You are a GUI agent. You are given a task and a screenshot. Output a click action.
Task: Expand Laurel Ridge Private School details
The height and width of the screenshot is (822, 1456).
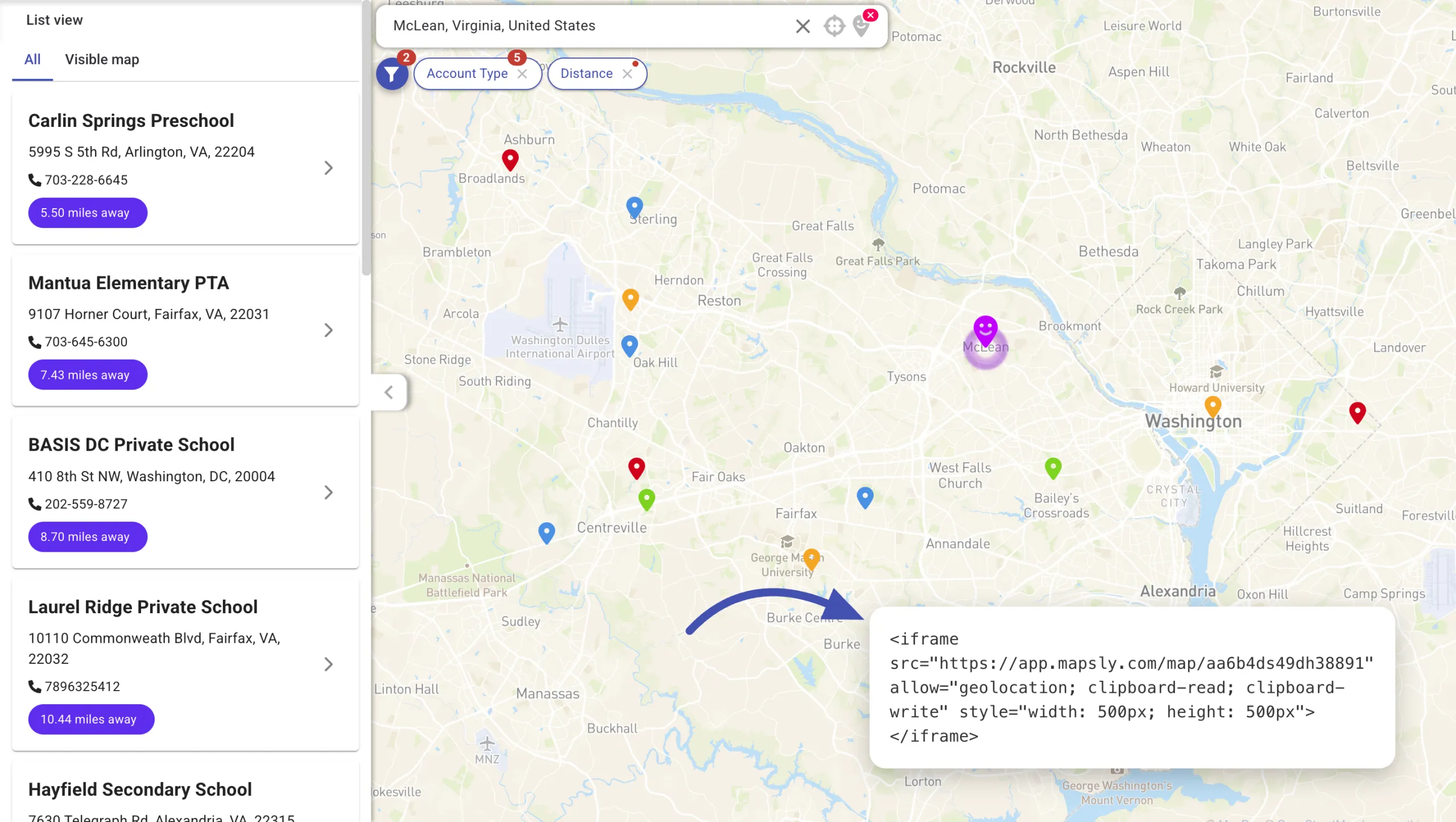point(328,664)
